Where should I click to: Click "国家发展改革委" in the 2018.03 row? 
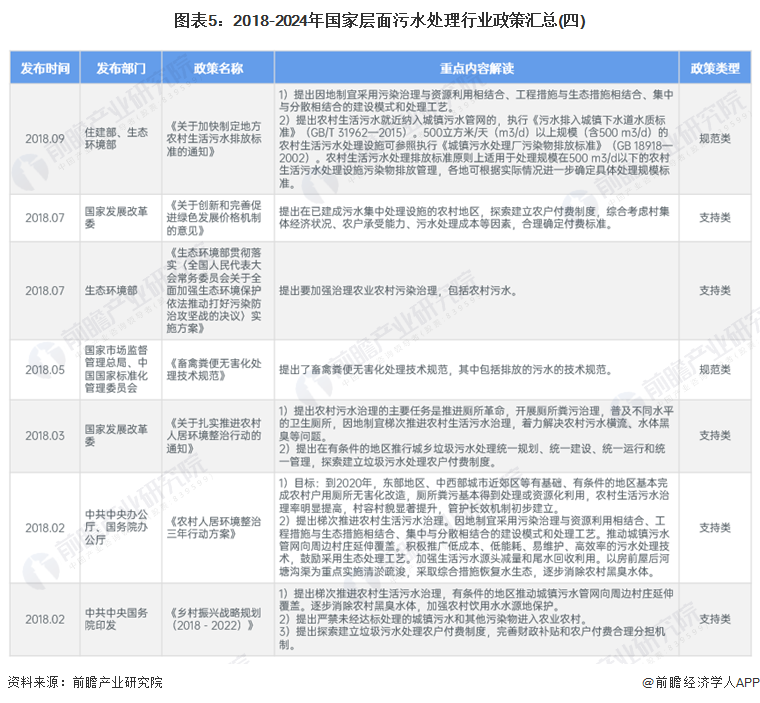pyautogui.click(x=116, y=435)
